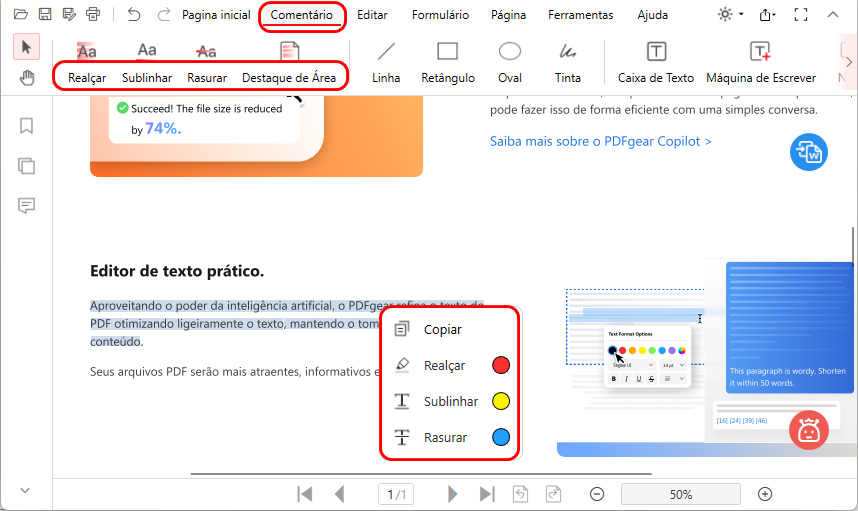Switch to the Comentário tab
Viewport: 858px width, 511px height.
point(302,15)
